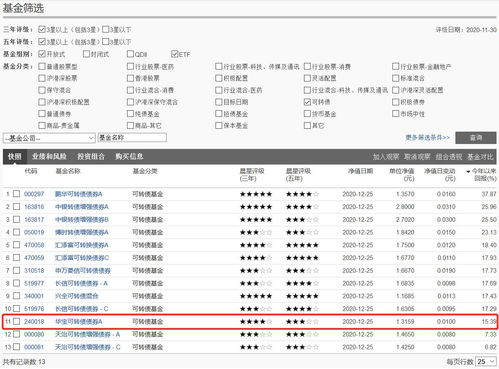Image resolution: width=499 pixels, height=369 pixels.
Task: Check the 行业股票-消费 category checkbox
Action: (x=307, y=66)
